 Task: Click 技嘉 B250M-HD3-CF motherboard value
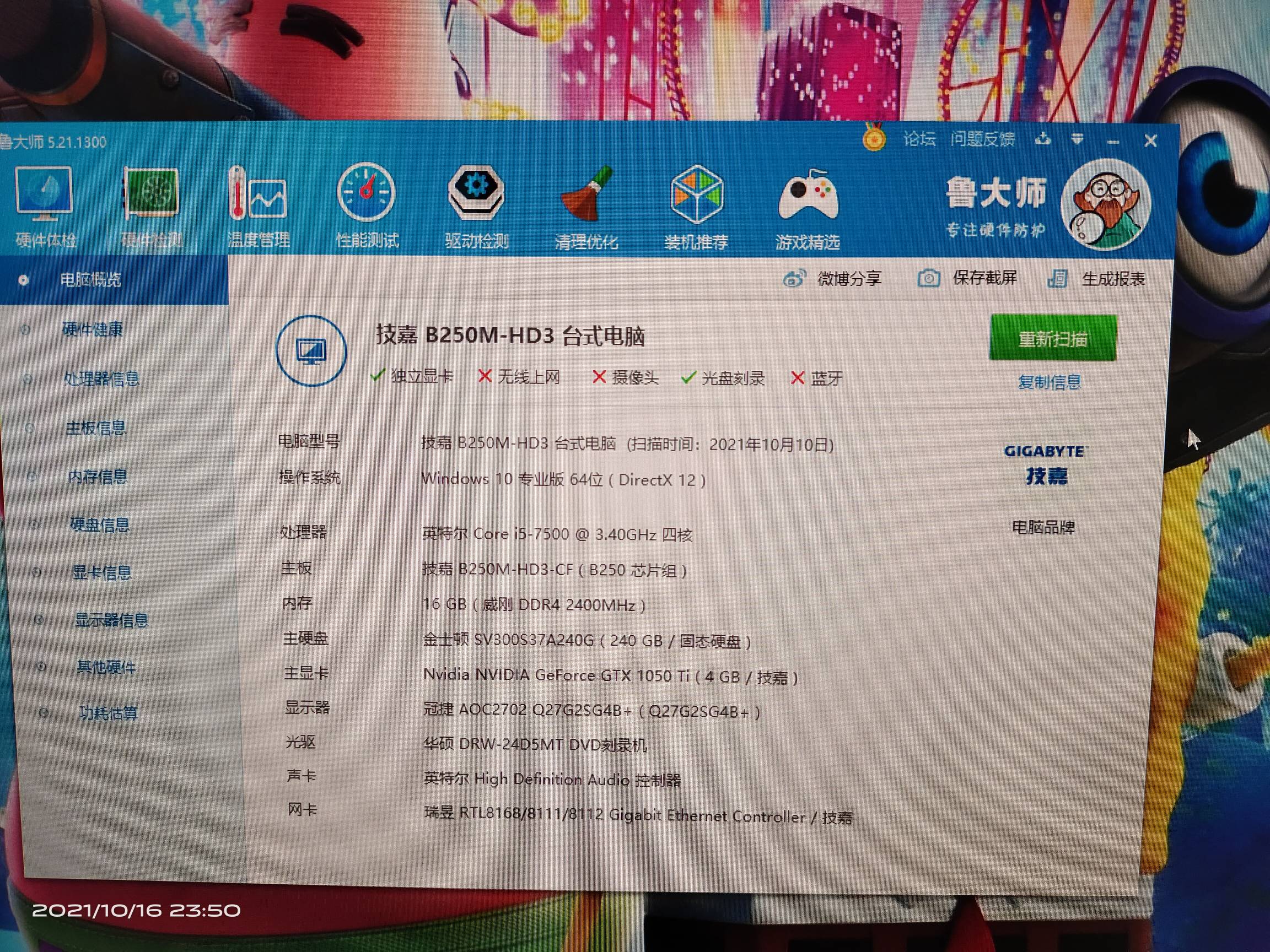point(555,570)
